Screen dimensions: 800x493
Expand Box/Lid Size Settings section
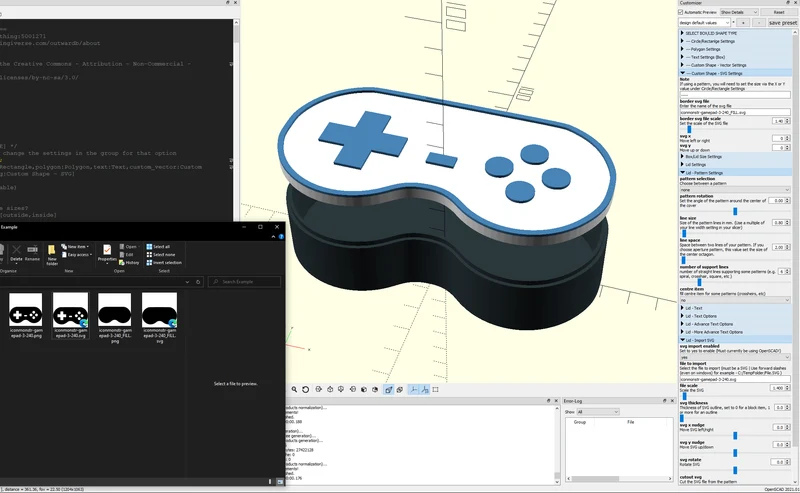735,157
